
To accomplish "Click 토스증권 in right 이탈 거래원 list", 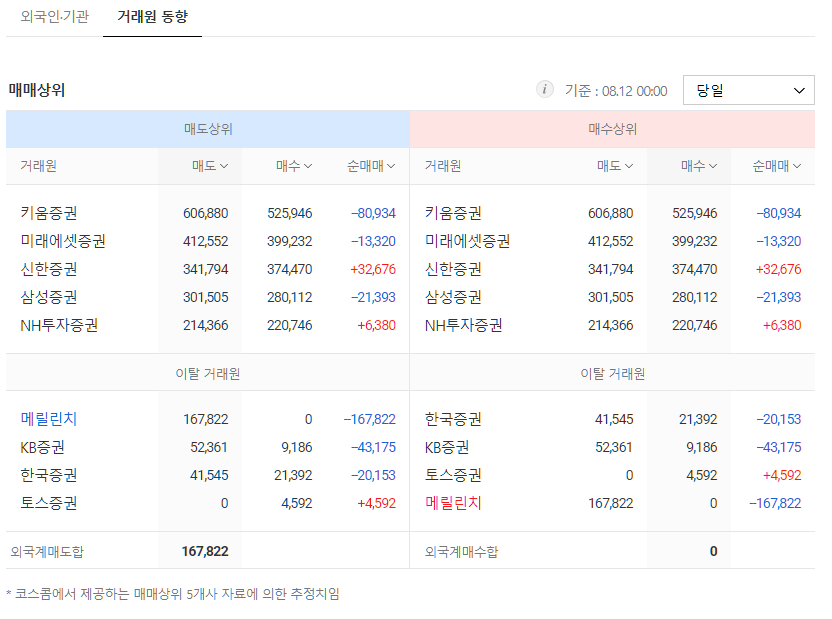I will point(454,475).
